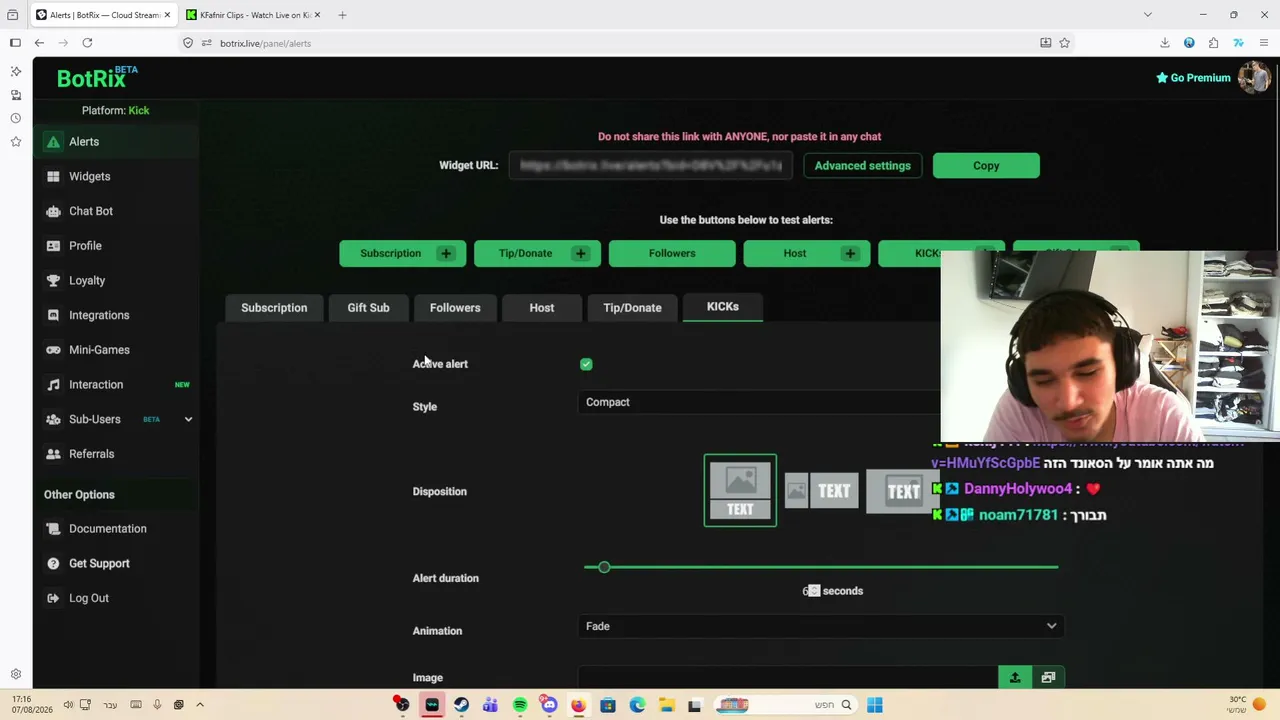The image size is (1280, 720).
Task: Open the browser hamburger menu
Action: 1264,43
